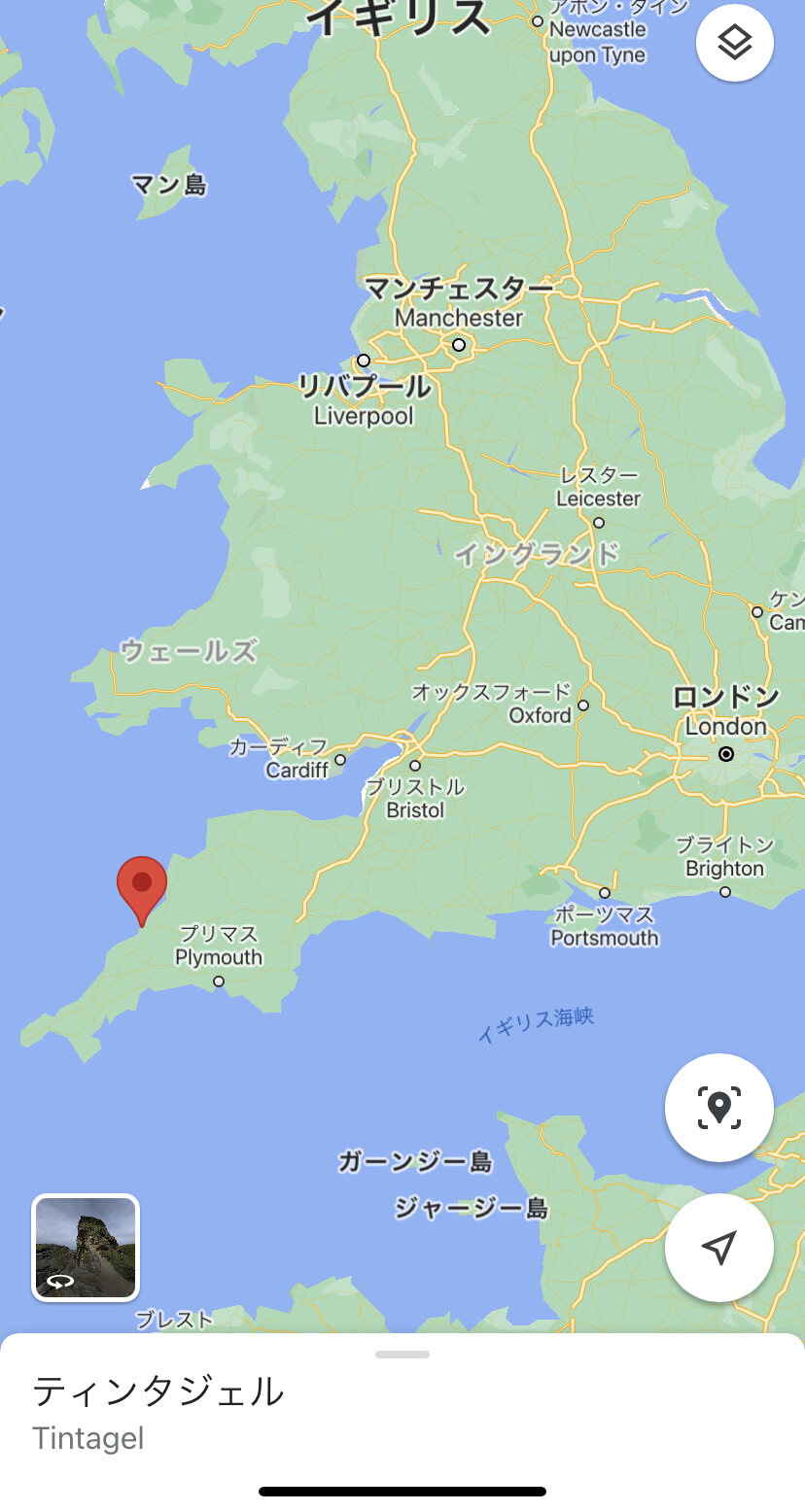Select the Manchester city marker dot

tap(459, 345)
